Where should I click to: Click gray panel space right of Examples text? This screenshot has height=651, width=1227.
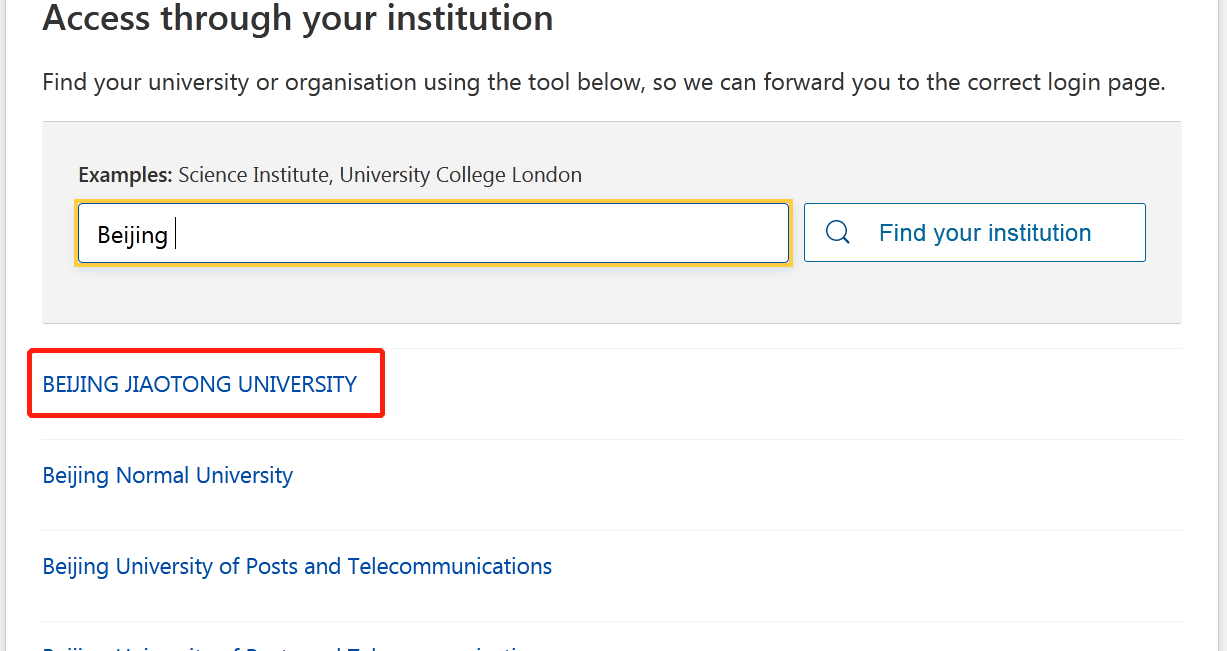[x=880, y=175]
